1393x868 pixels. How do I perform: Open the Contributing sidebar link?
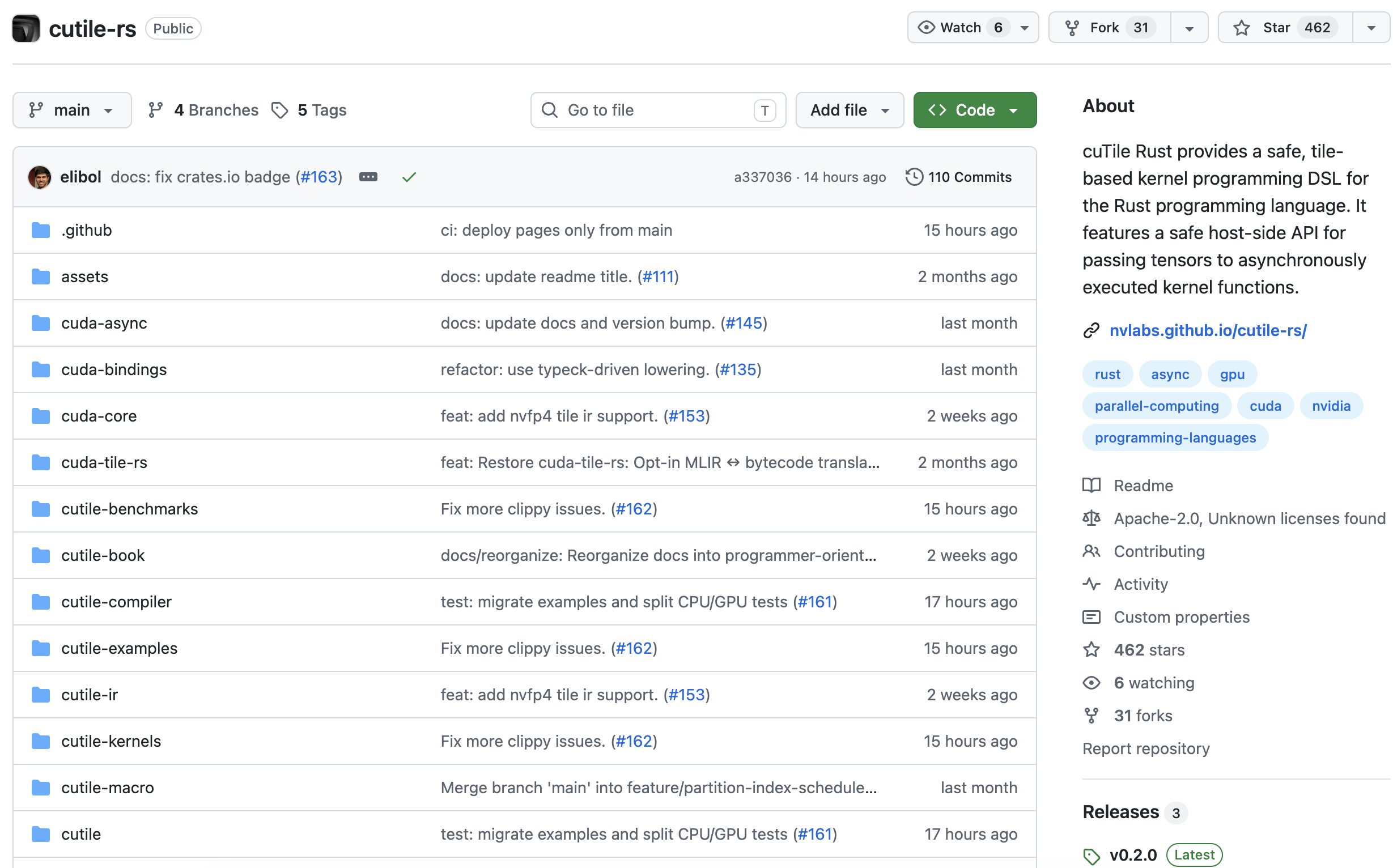pos(1160,552)
